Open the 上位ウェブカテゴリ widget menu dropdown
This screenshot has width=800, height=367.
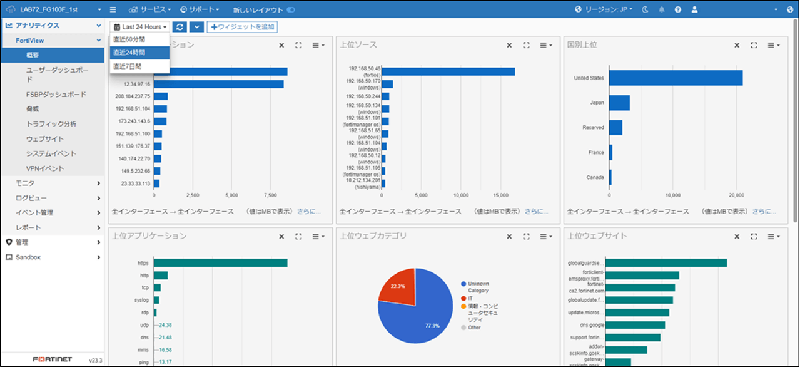click(545, 236)
